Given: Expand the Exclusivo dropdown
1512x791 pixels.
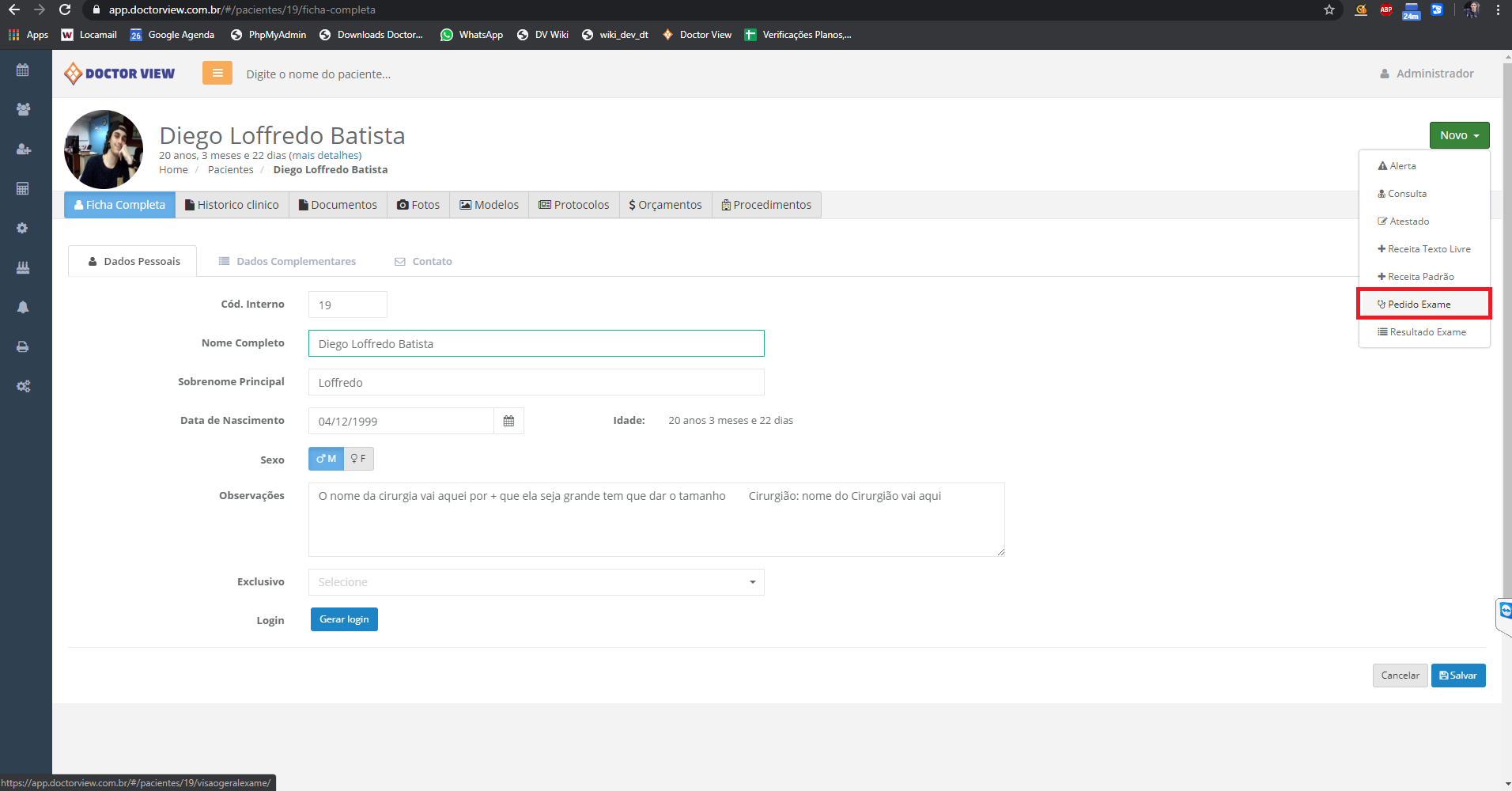Looking at the screenshot, I should (x=535, y=582).
